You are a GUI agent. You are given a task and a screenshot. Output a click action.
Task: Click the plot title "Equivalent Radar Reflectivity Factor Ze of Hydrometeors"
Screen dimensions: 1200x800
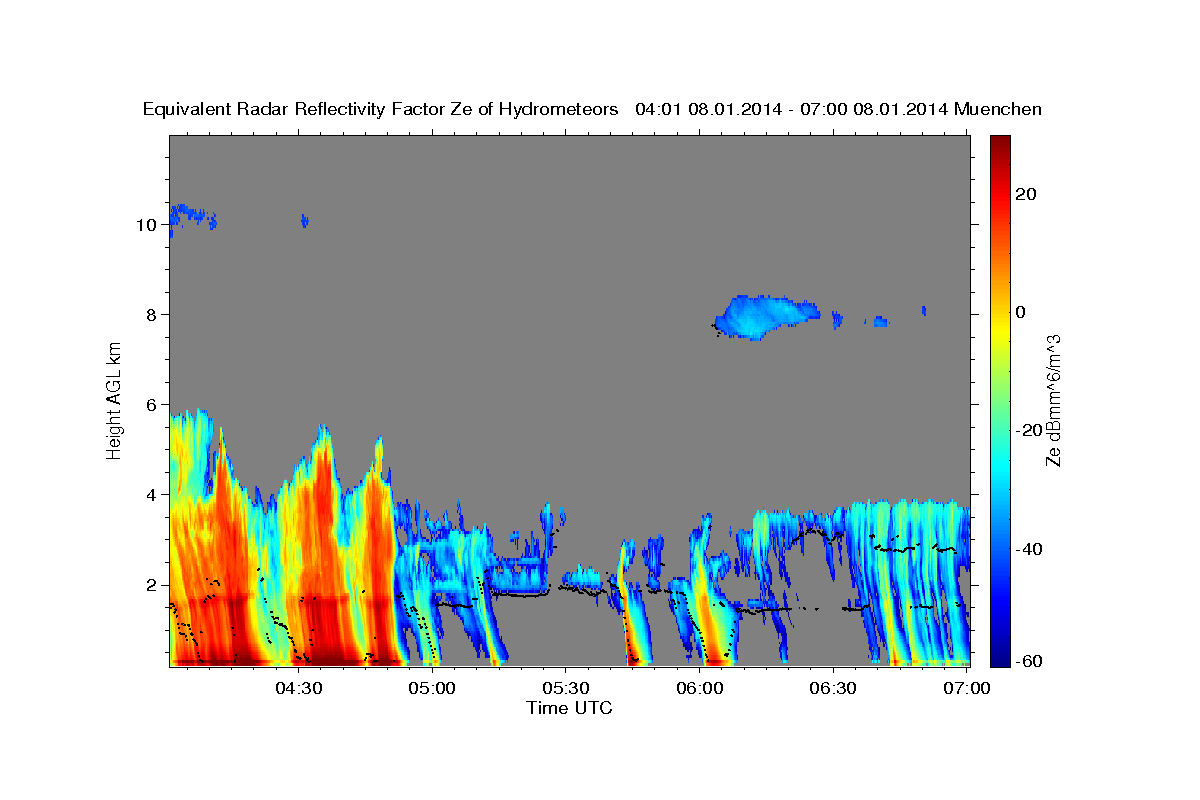coord(381,110)
